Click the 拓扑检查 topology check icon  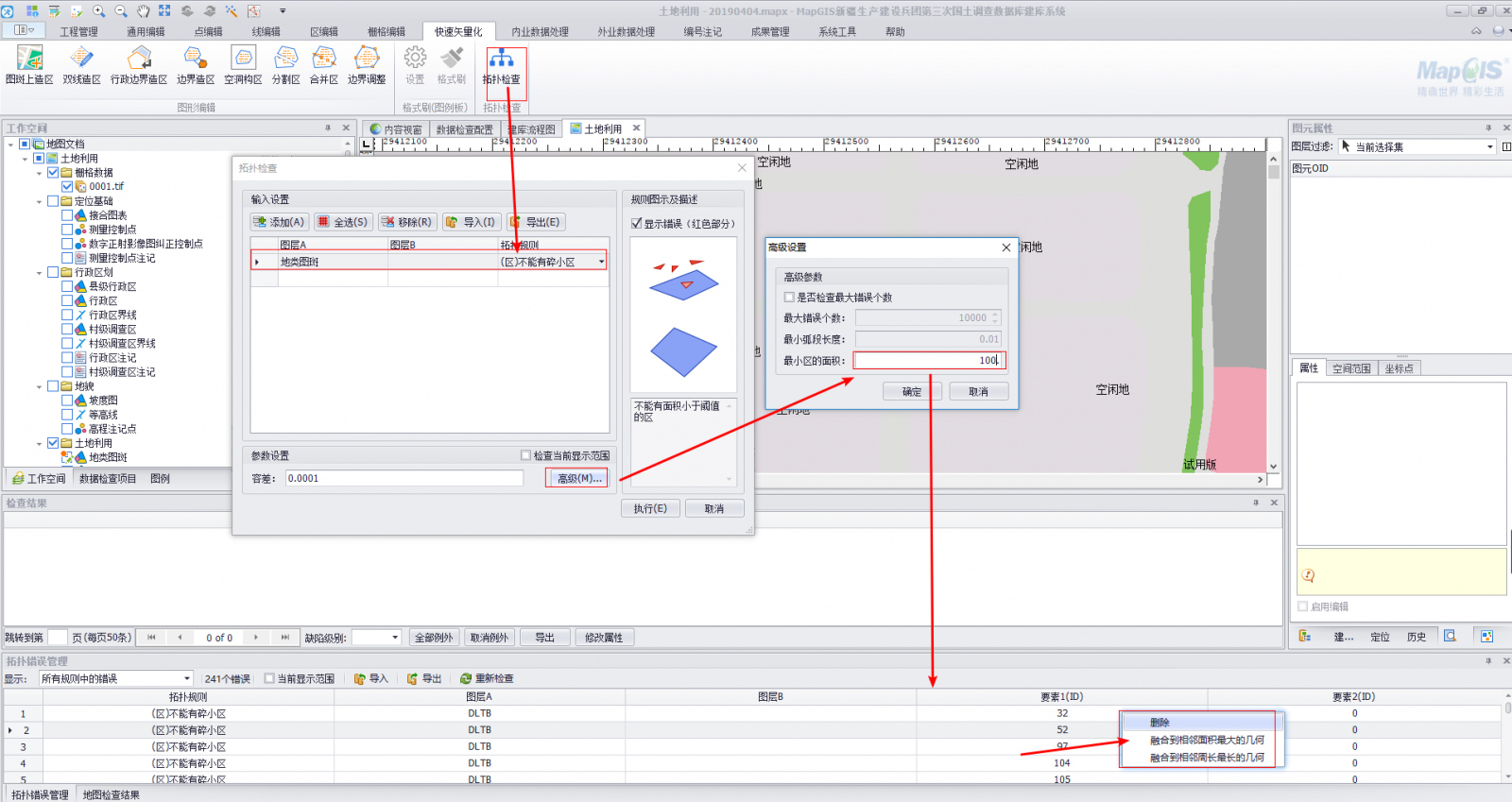pyautogui.click(x=501, y=61)
